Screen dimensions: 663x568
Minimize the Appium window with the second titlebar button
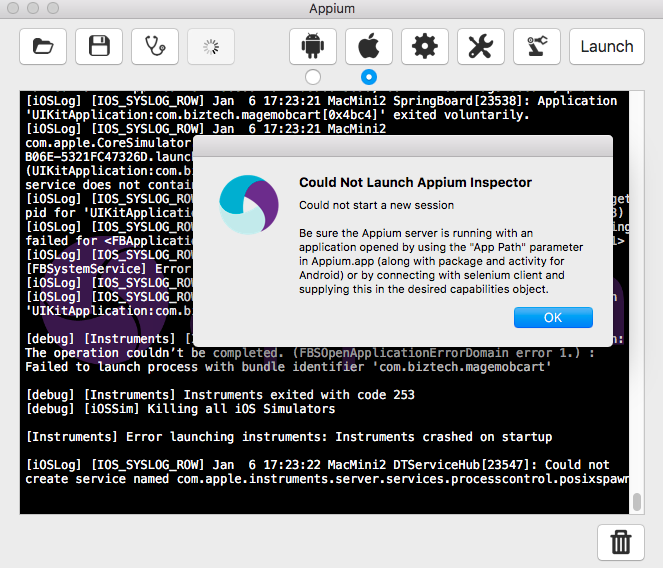click(33, 8)
